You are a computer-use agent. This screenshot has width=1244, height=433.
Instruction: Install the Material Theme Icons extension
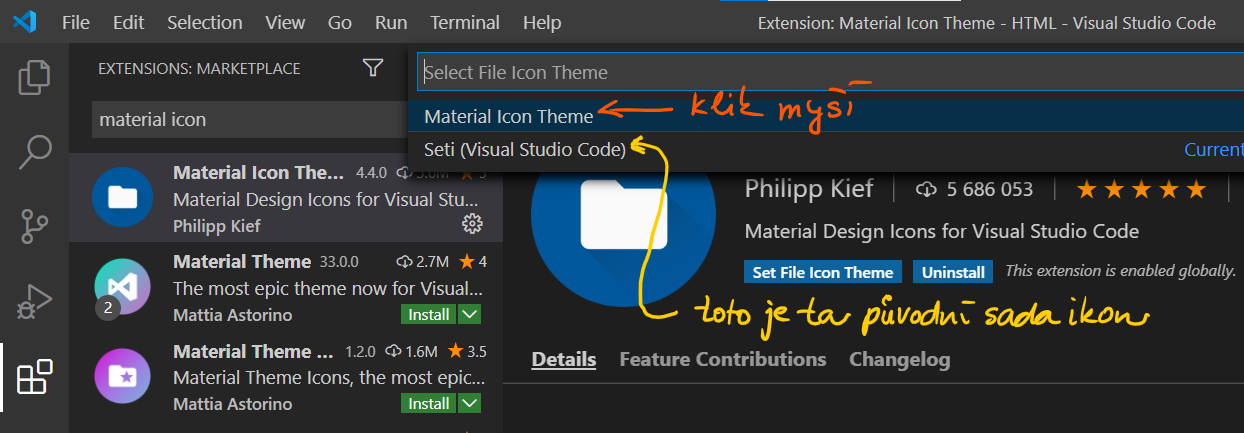coord(429,404)
